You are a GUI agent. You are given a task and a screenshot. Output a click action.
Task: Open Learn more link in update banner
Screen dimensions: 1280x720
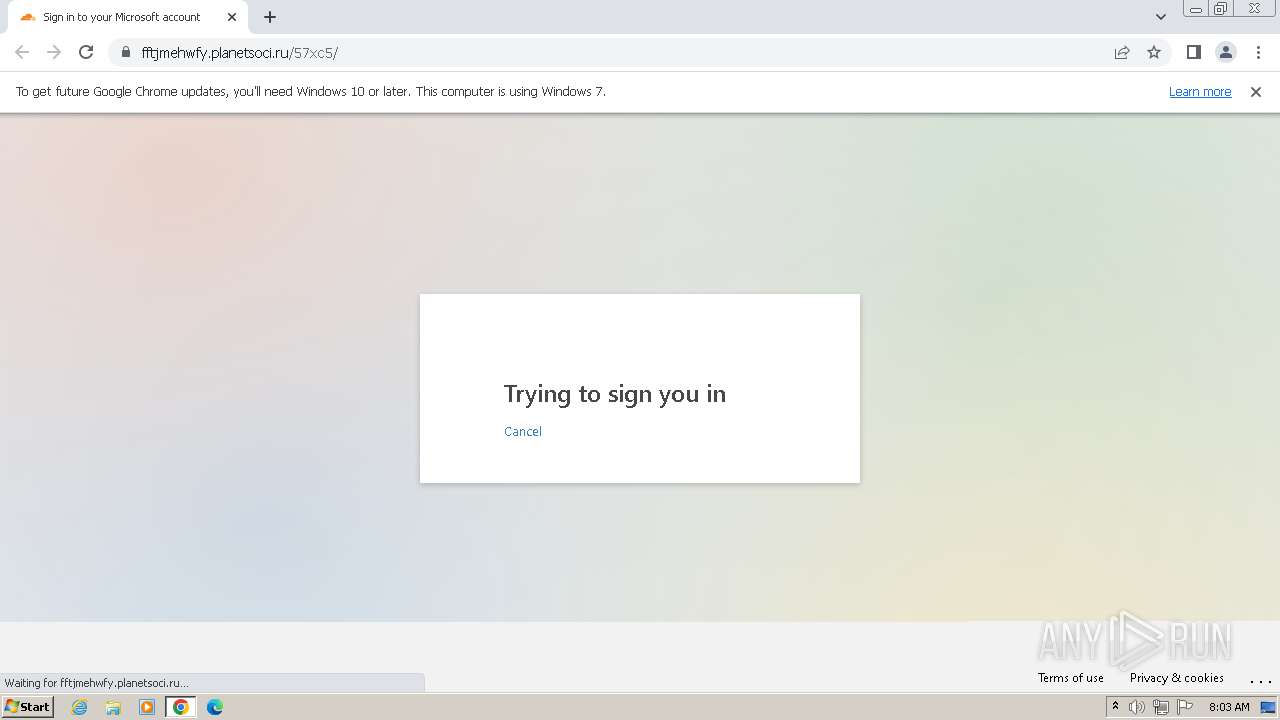tap(1200, 91)
